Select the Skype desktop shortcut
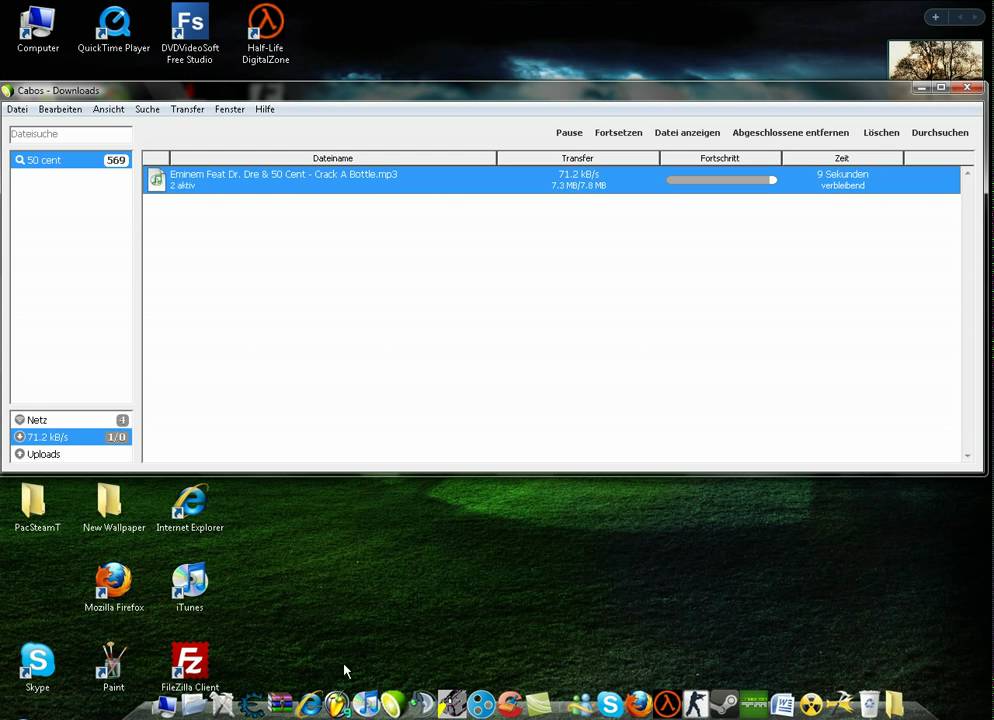 pyautogui.click(x=37, y=667)
